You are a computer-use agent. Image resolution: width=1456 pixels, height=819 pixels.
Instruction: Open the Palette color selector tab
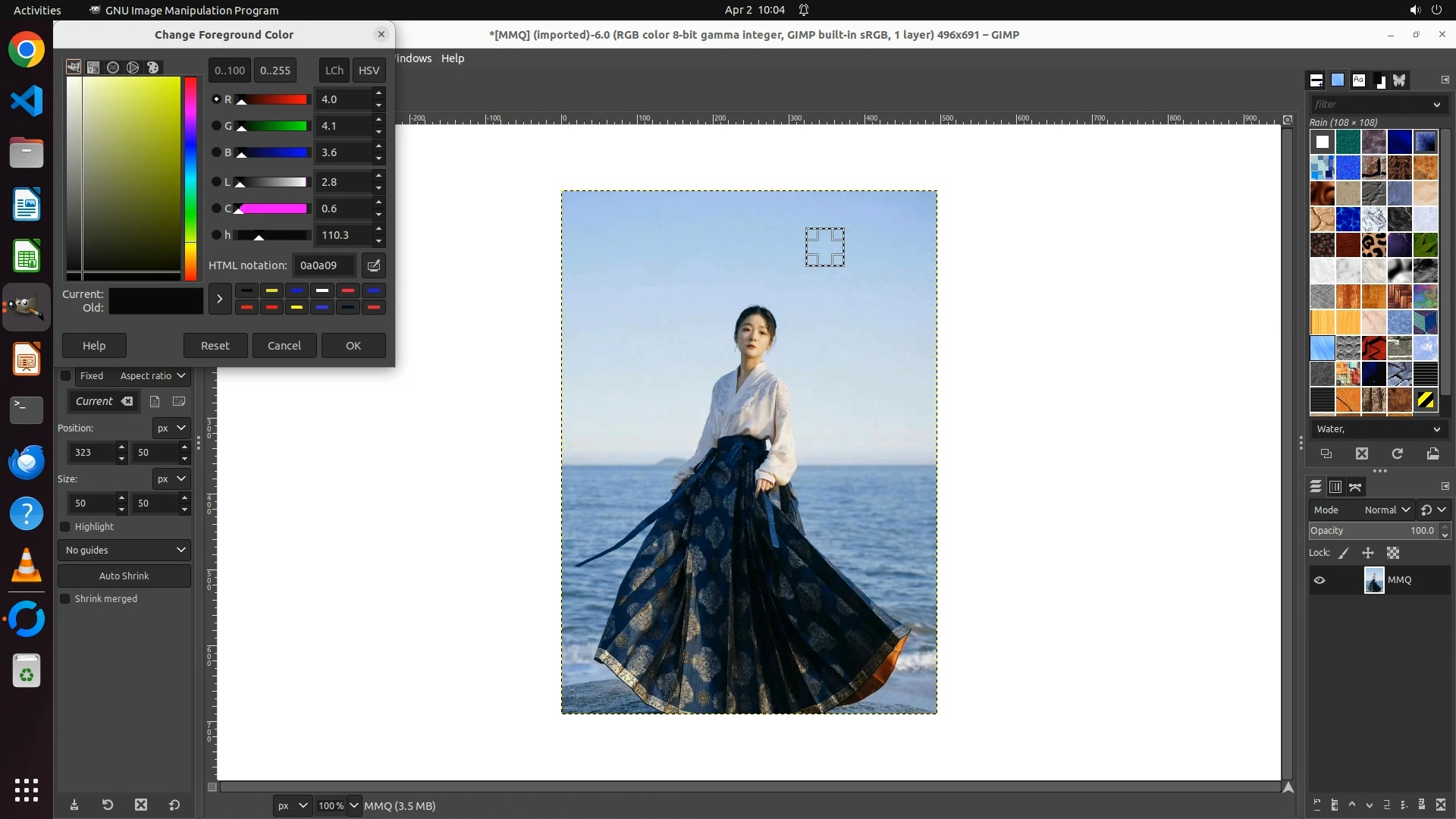153,67
